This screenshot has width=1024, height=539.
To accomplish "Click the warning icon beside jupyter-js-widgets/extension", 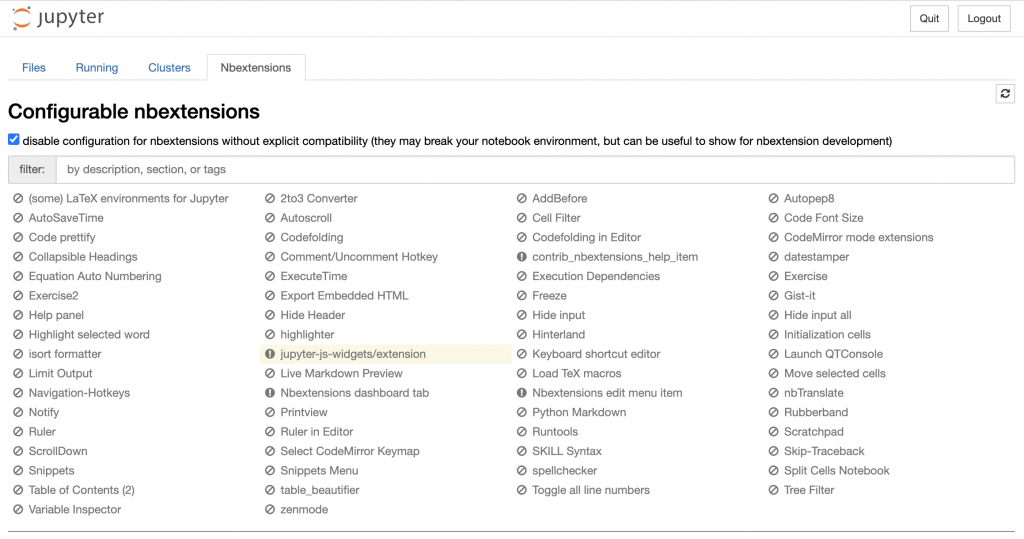I will (x=270, y=354).
